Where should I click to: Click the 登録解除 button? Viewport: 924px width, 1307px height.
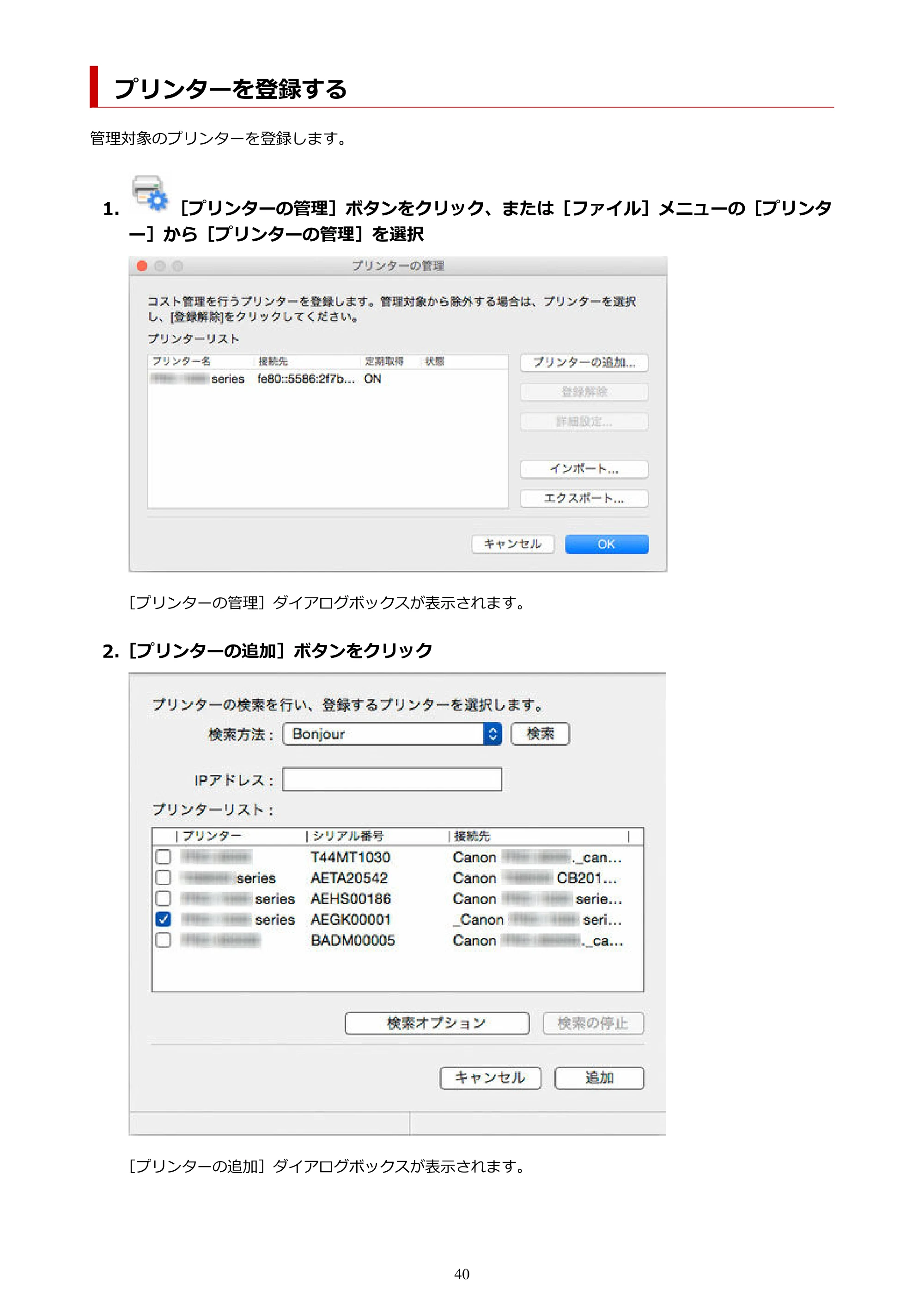coord(584,392)
